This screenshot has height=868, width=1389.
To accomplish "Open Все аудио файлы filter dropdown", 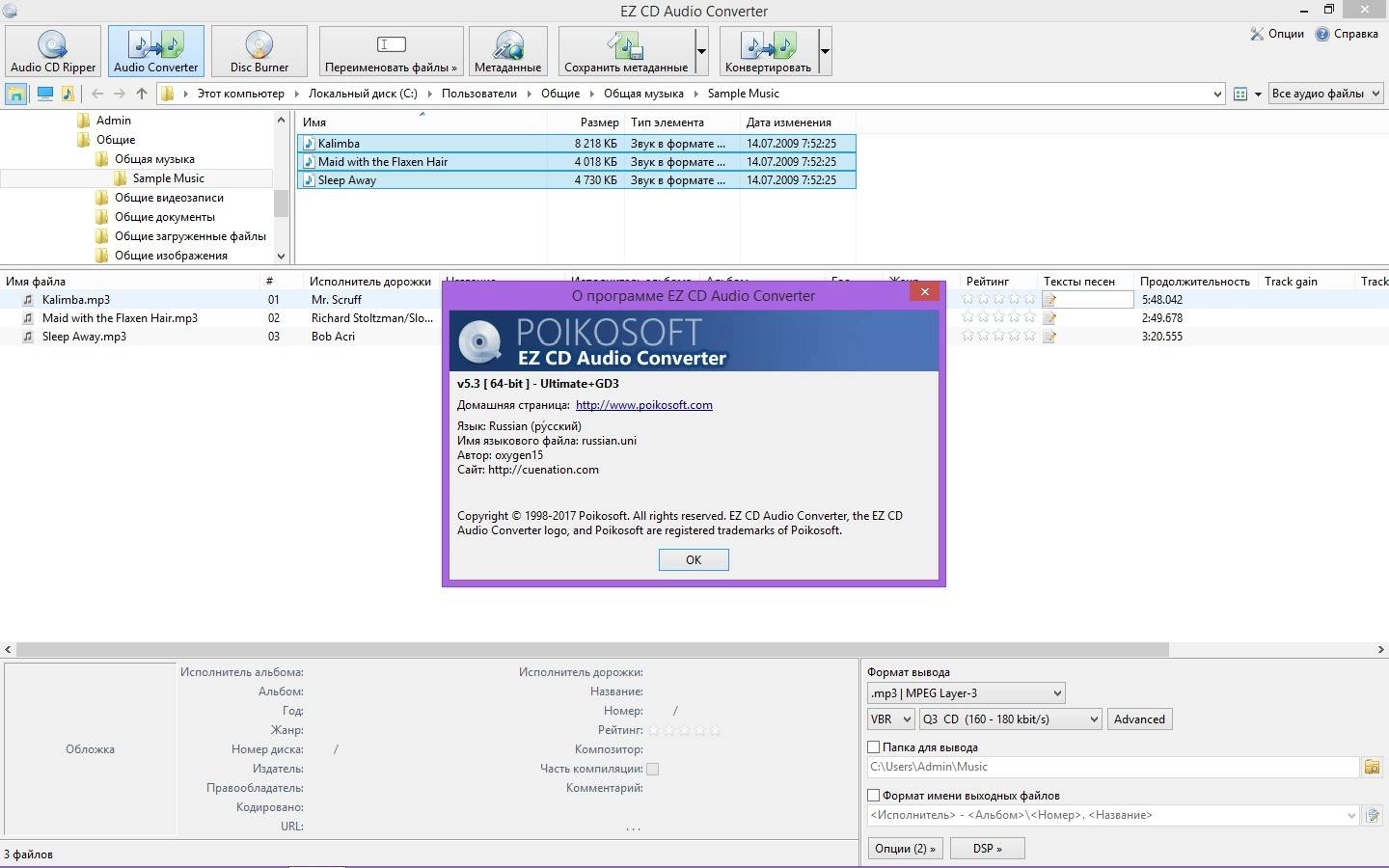I will [x=1326, y=94].
